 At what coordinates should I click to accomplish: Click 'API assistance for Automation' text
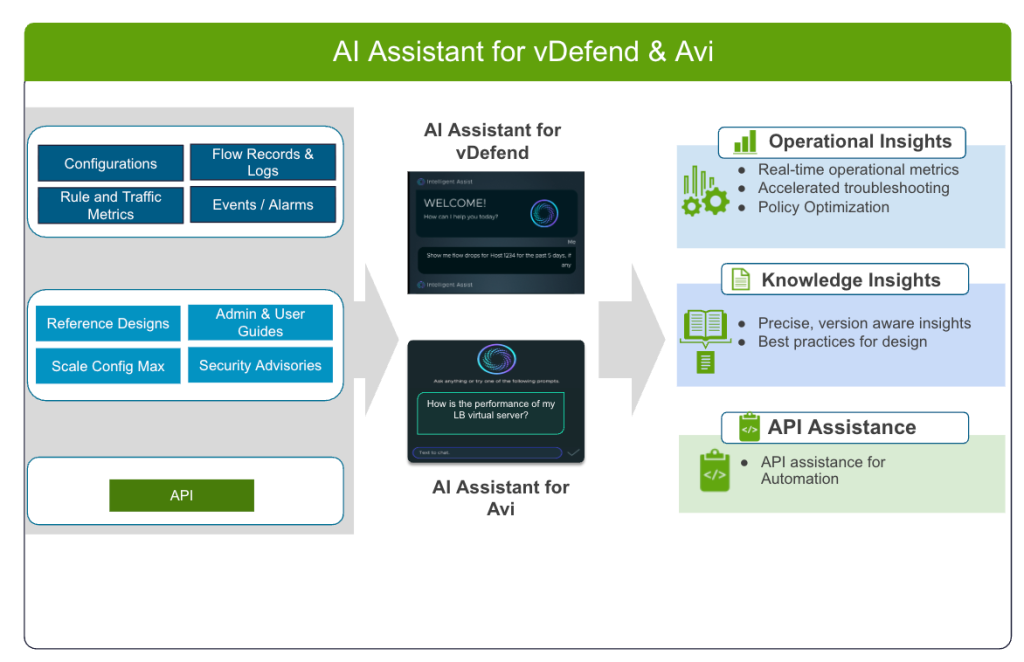823,470
